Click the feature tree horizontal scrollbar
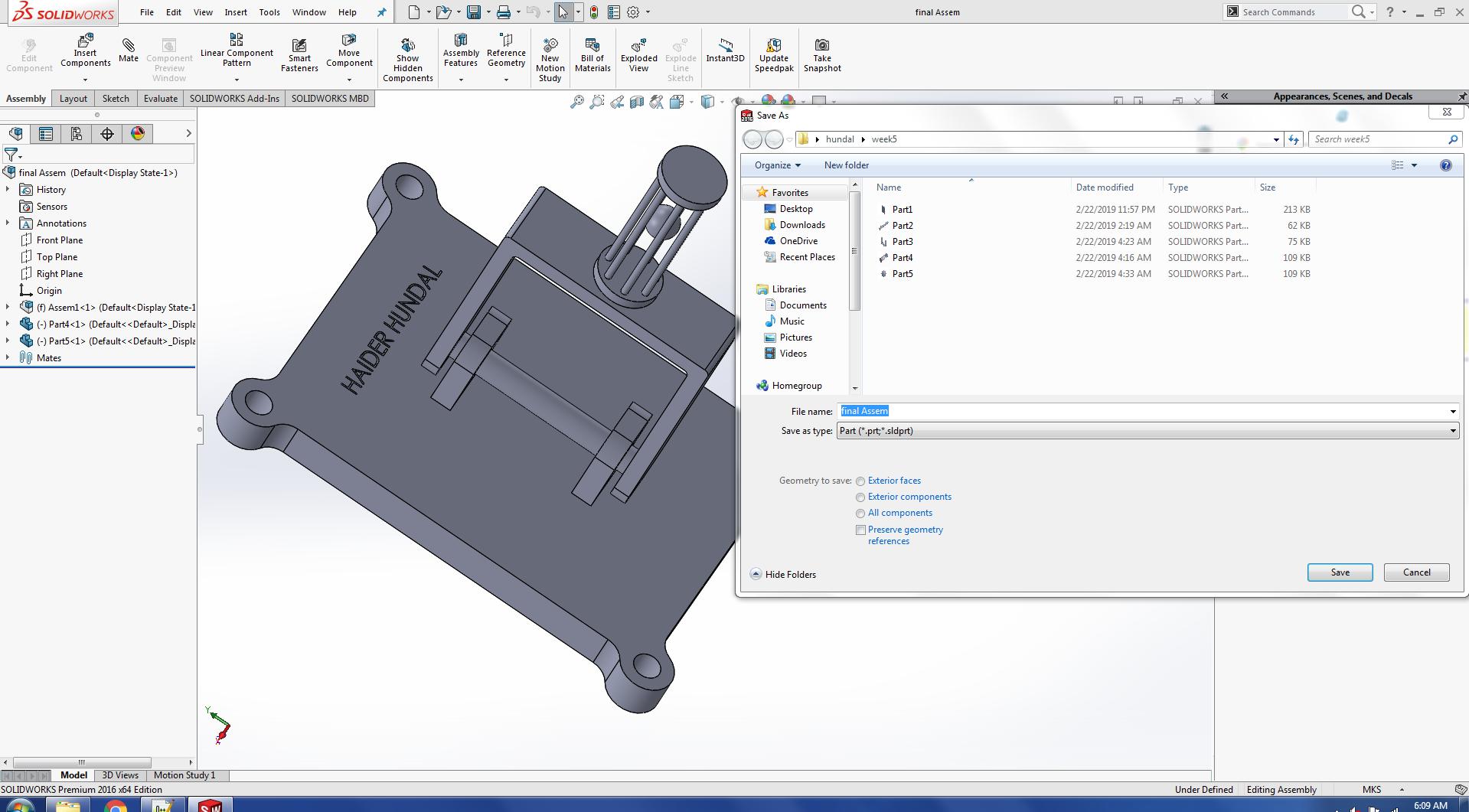The image size is (1469, 812). [x=82, y=762]
